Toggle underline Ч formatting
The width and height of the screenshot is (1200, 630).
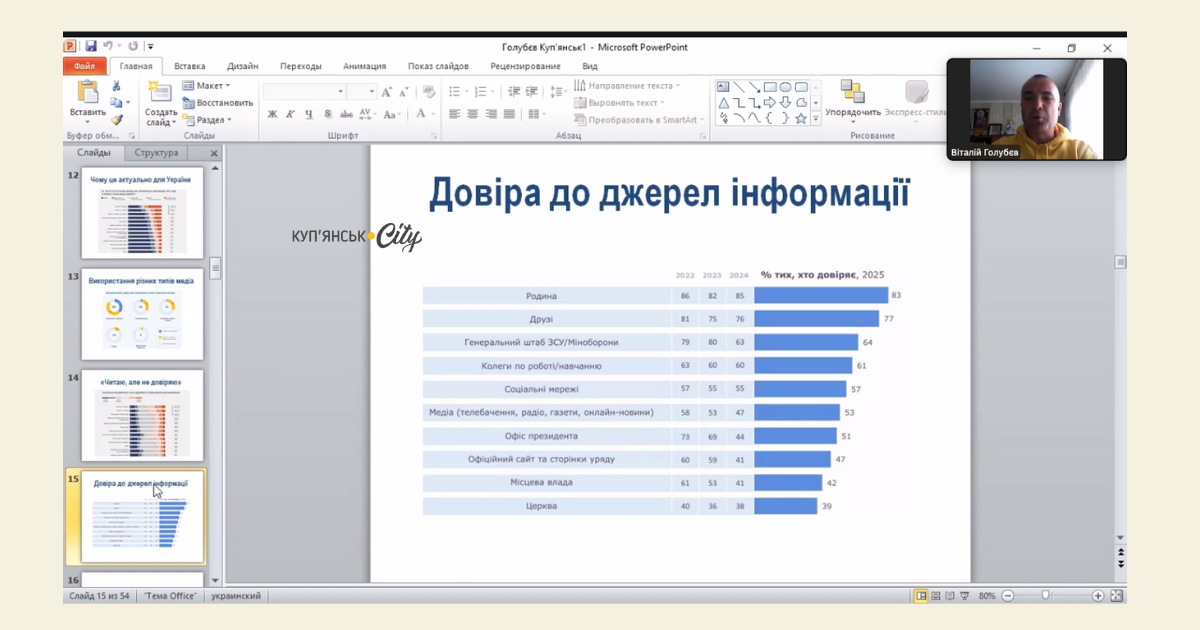tap(309, 114)
